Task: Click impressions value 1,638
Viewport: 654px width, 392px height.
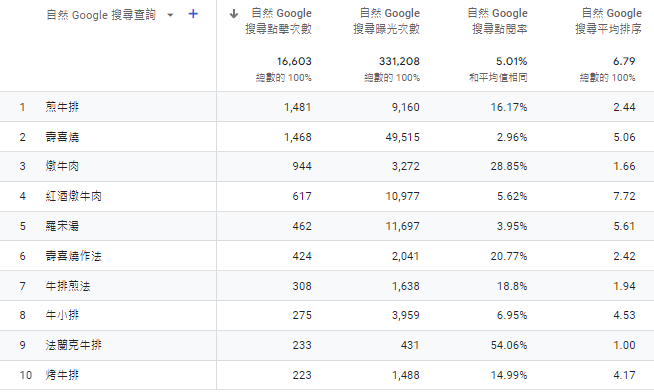Action: pyautogui.click(x=405, y=286)
